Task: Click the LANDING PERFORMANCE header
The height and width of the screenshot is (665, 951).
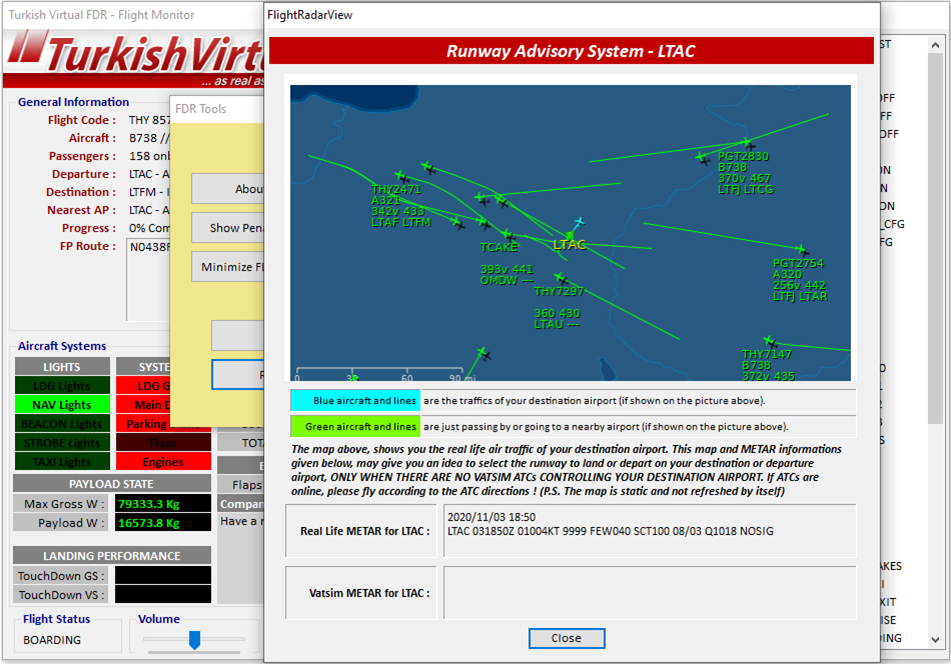Action: [x=112, y=556]
